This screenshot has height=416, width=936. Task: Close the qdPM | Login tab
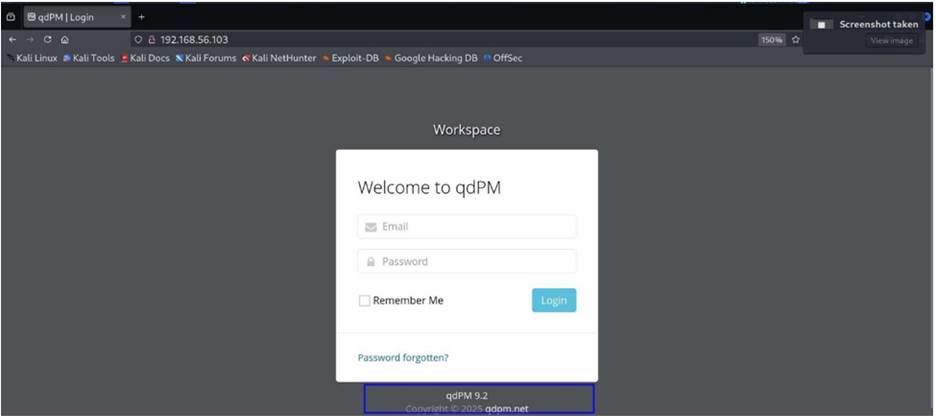[x=123, y=17]
